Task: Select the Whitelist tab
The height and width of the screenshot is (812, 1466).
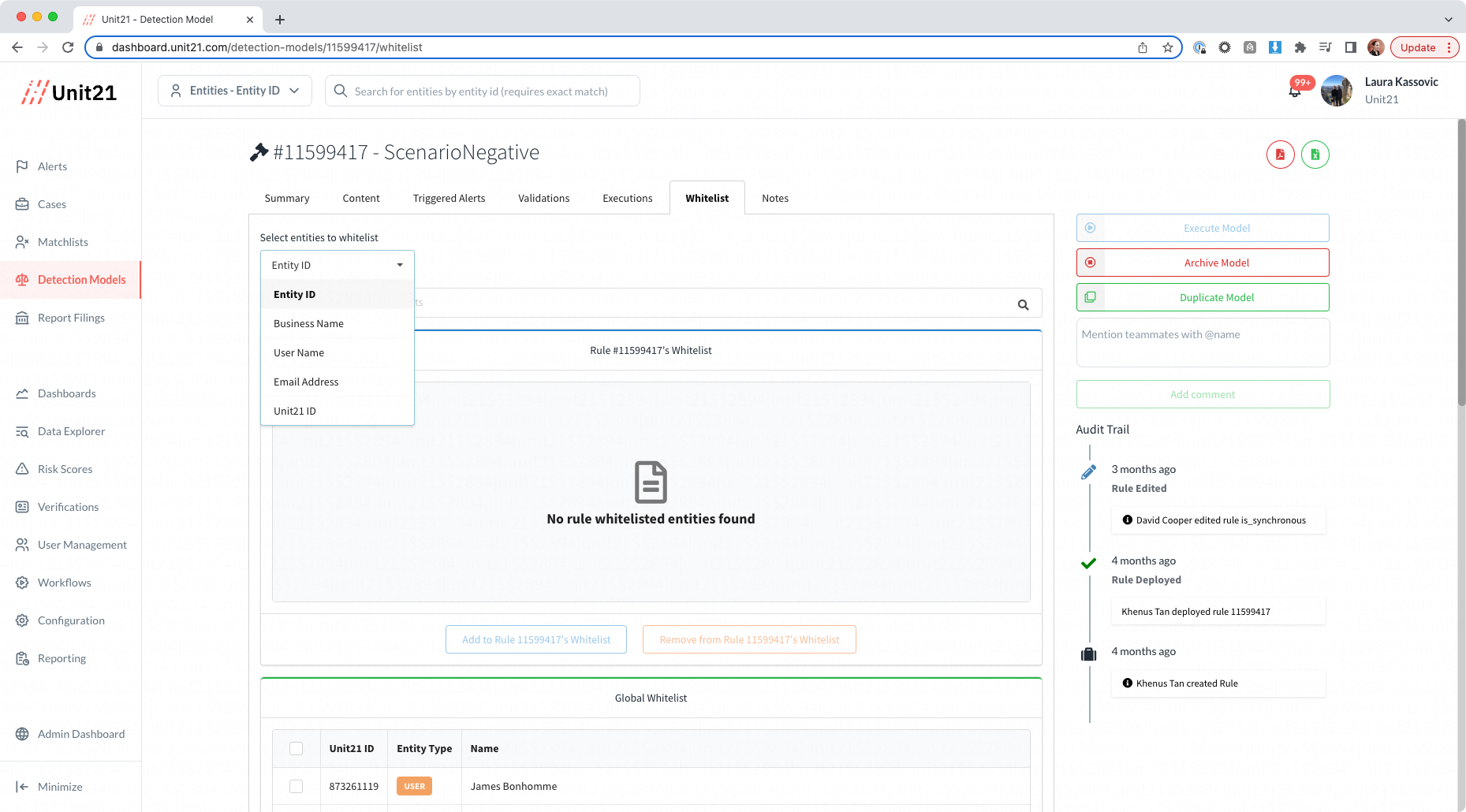Action: point(707,198)
